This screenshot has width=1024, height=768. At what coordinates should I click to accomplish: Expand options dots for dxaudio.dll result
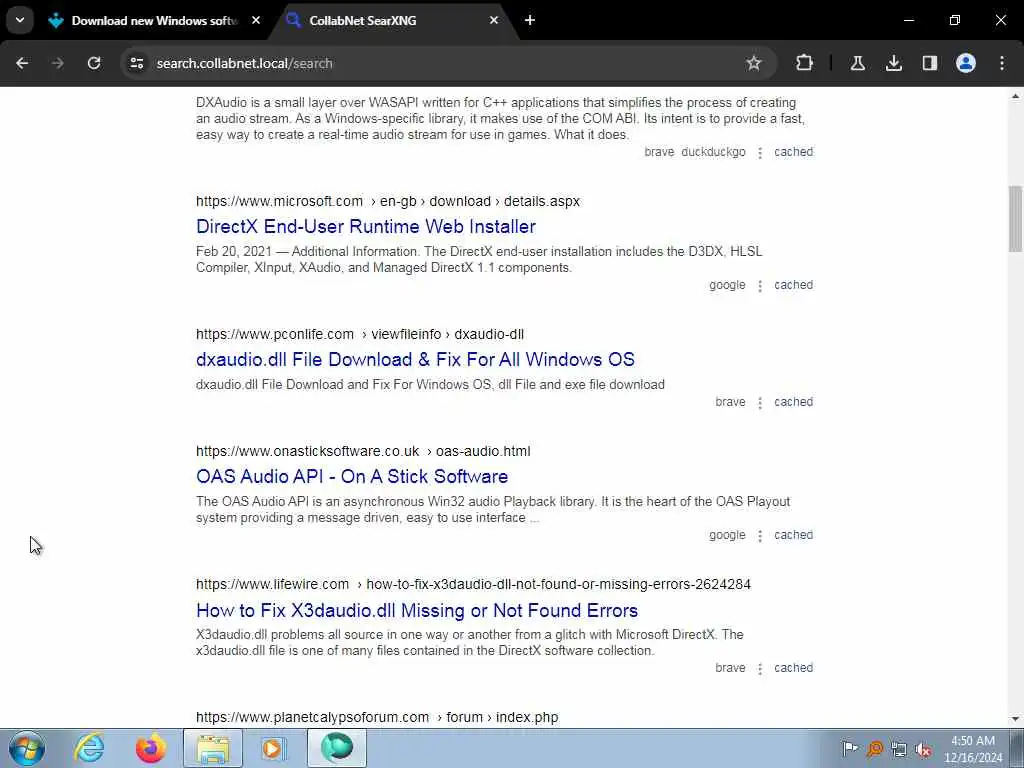[x=760, y=403]
